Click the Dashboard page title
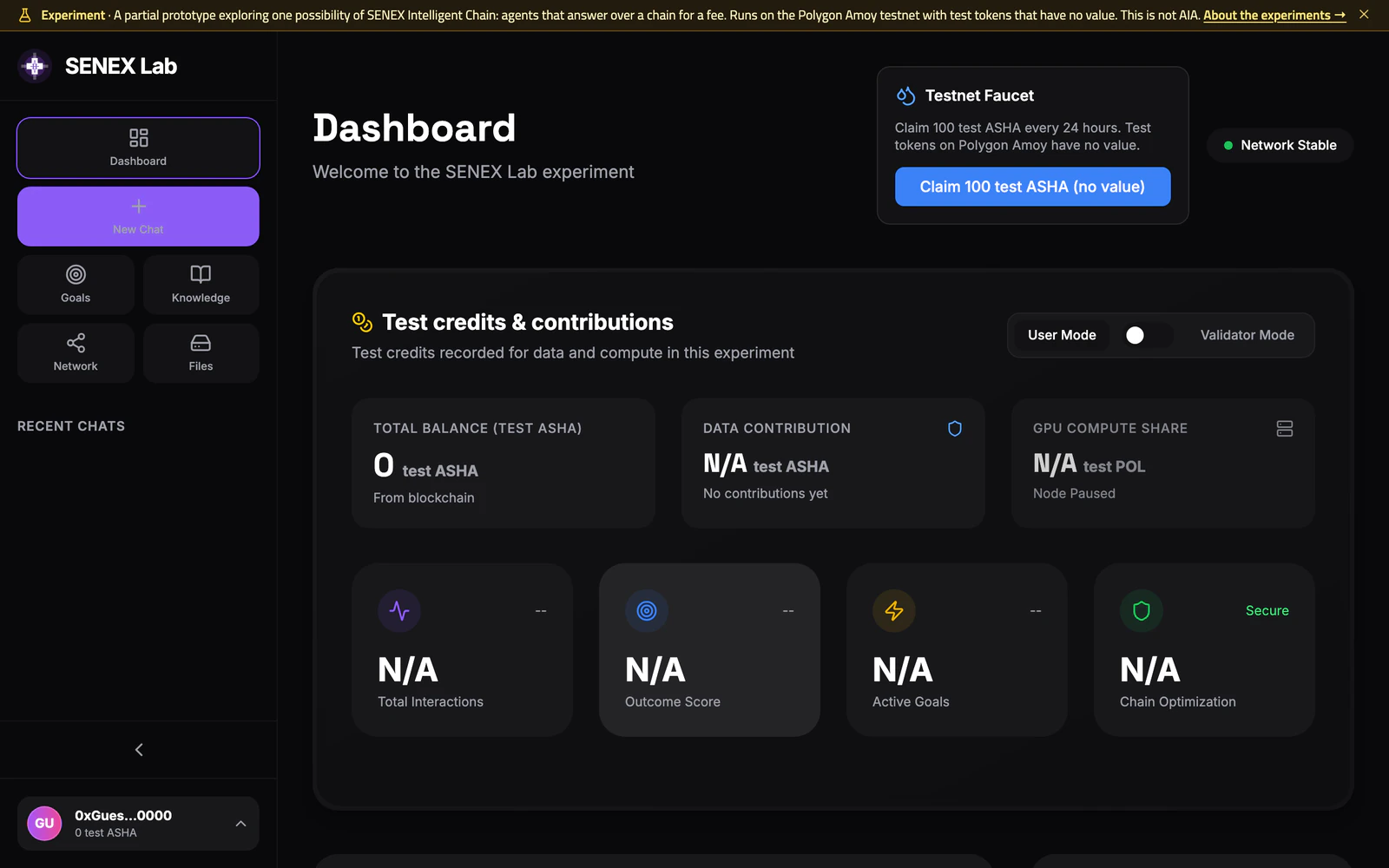This screenshot has width=1389, height=868. [414, 128]
